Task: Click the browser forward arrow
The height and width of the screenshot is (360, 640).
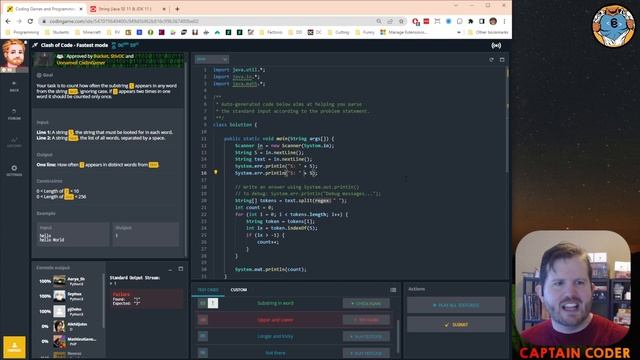Action: coord(19,21)
